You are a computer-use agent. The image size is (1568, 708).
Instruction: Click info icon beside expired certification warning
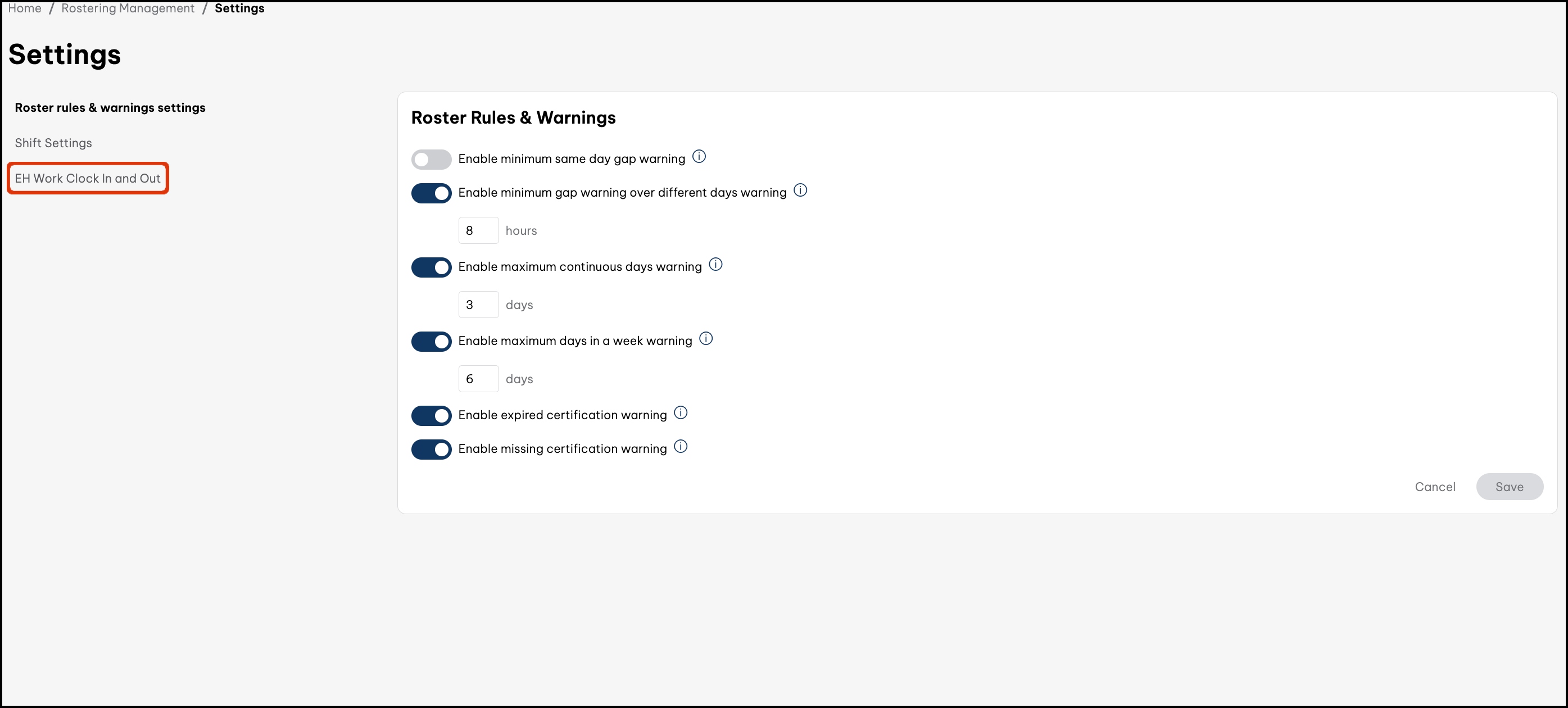pyautogui.click(x=681, y=414)
